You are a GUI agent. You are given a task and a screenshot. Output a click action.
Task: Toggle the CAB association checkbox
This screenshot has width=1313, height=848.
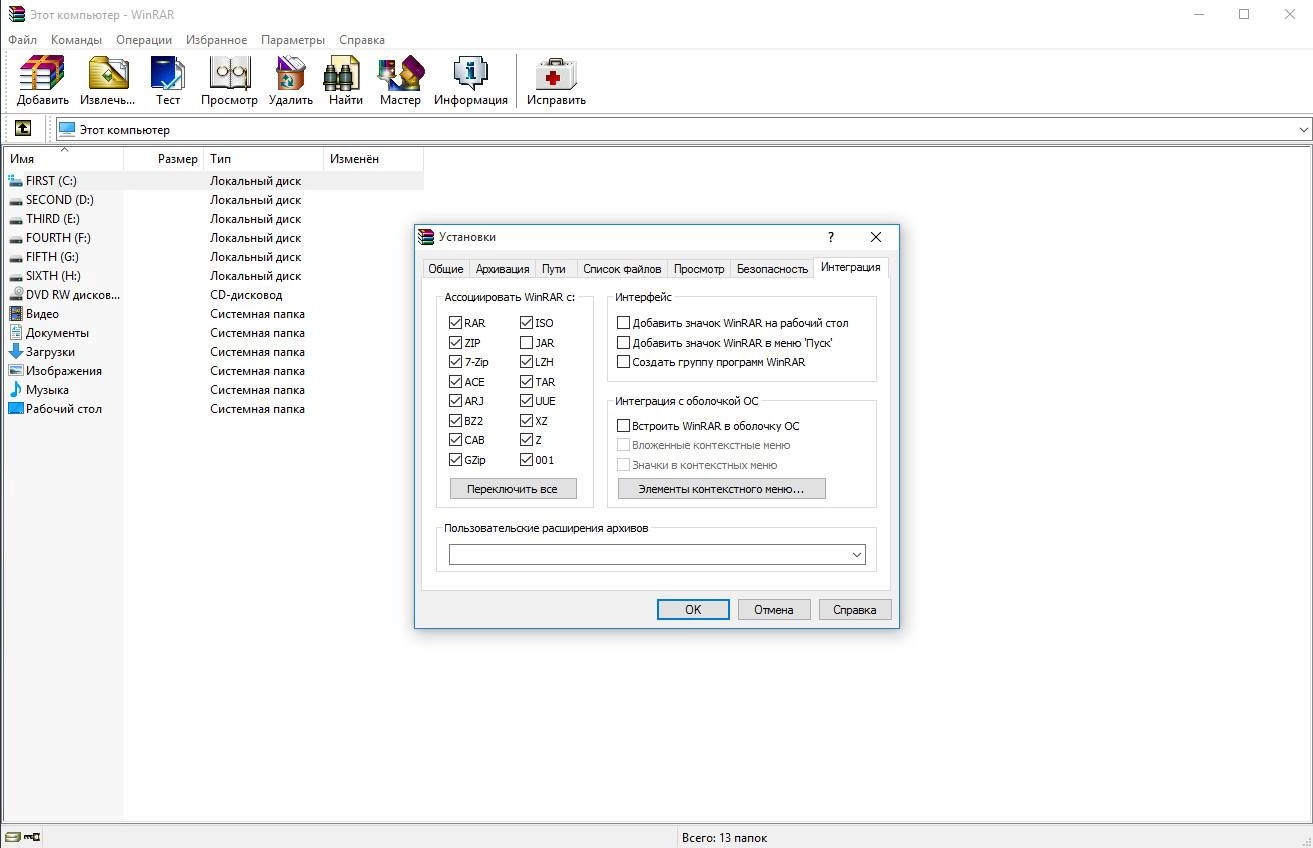coord(455,440)
